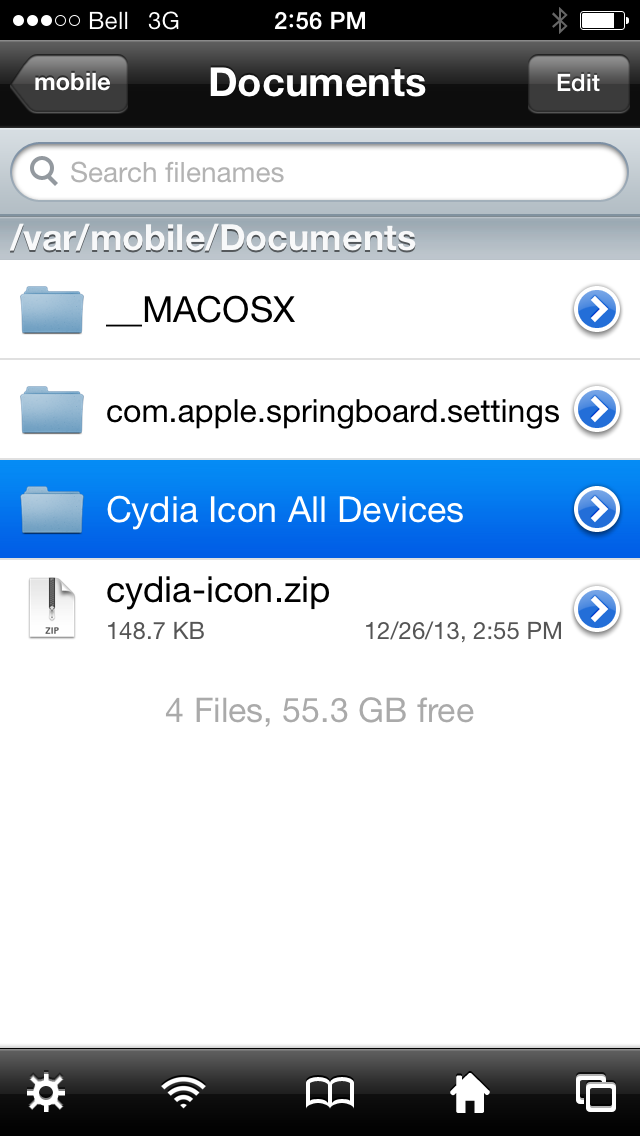This screenshot has height=1136, width=640.
Task: Show details for __MACOSX folder
Action: pos(597,309)
